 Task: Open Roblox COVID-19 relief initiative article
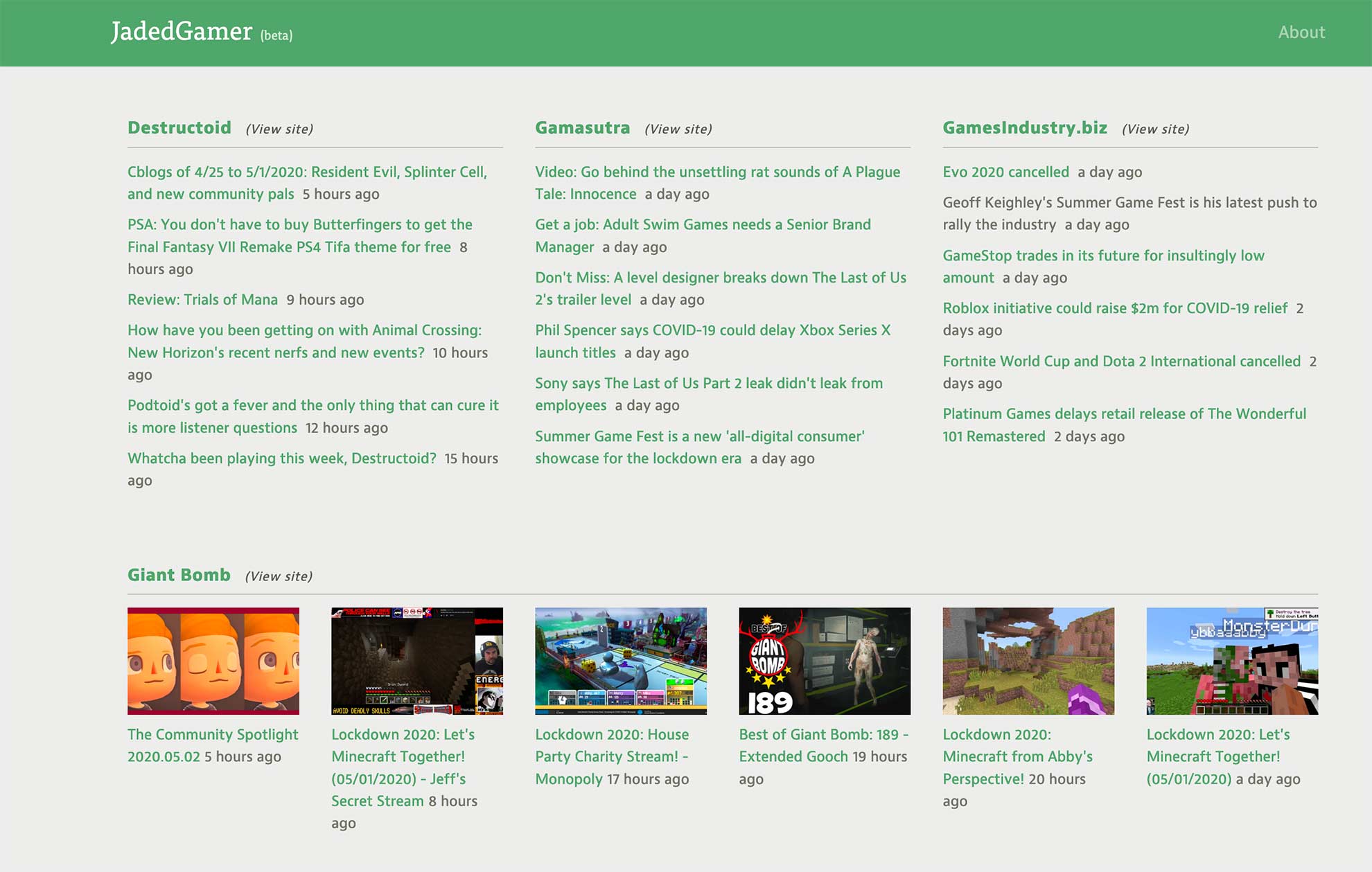[1115, 308]
